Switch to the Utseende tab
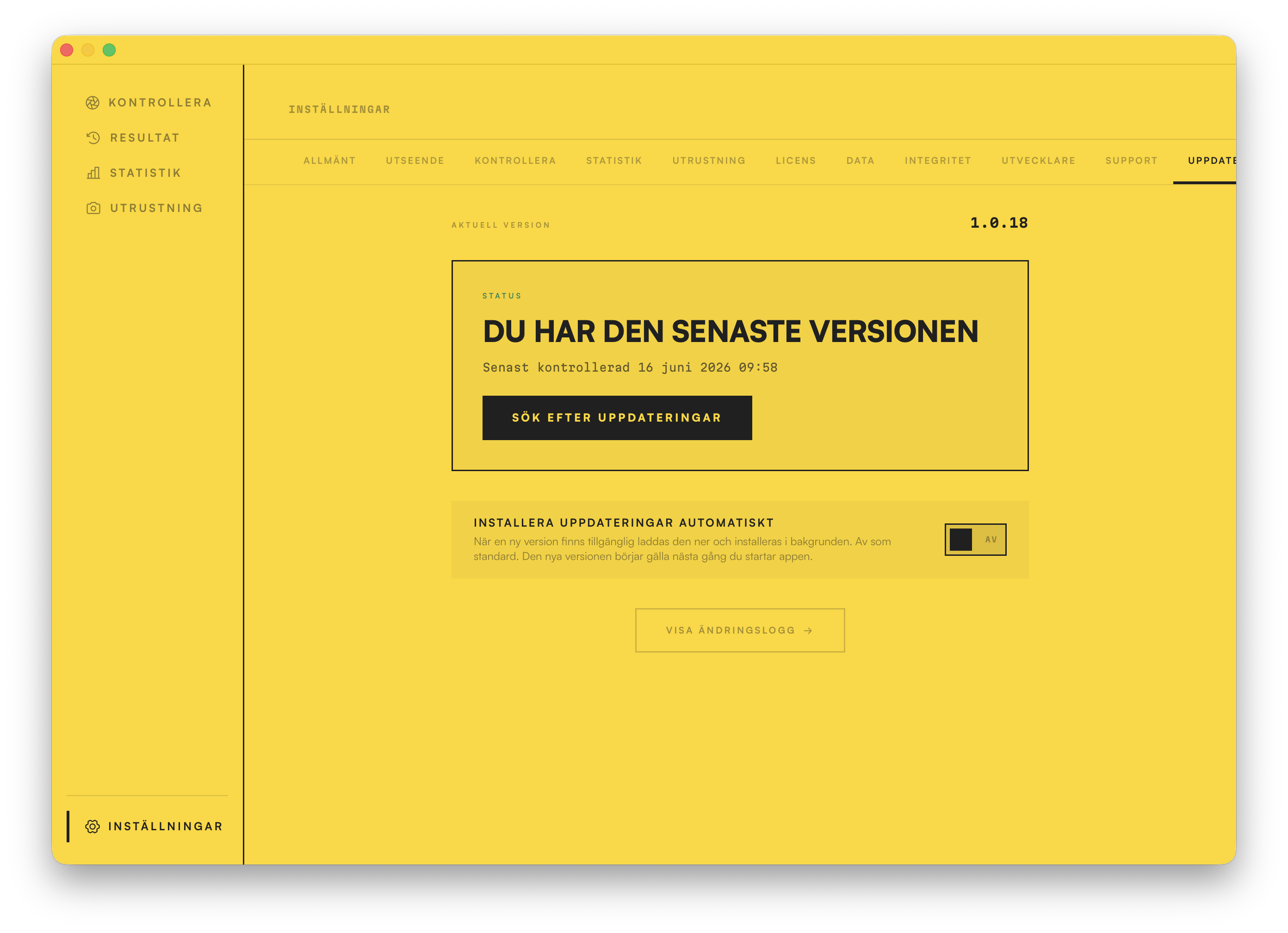Viewport: 1288px width, 933px height. click(415, 161)
